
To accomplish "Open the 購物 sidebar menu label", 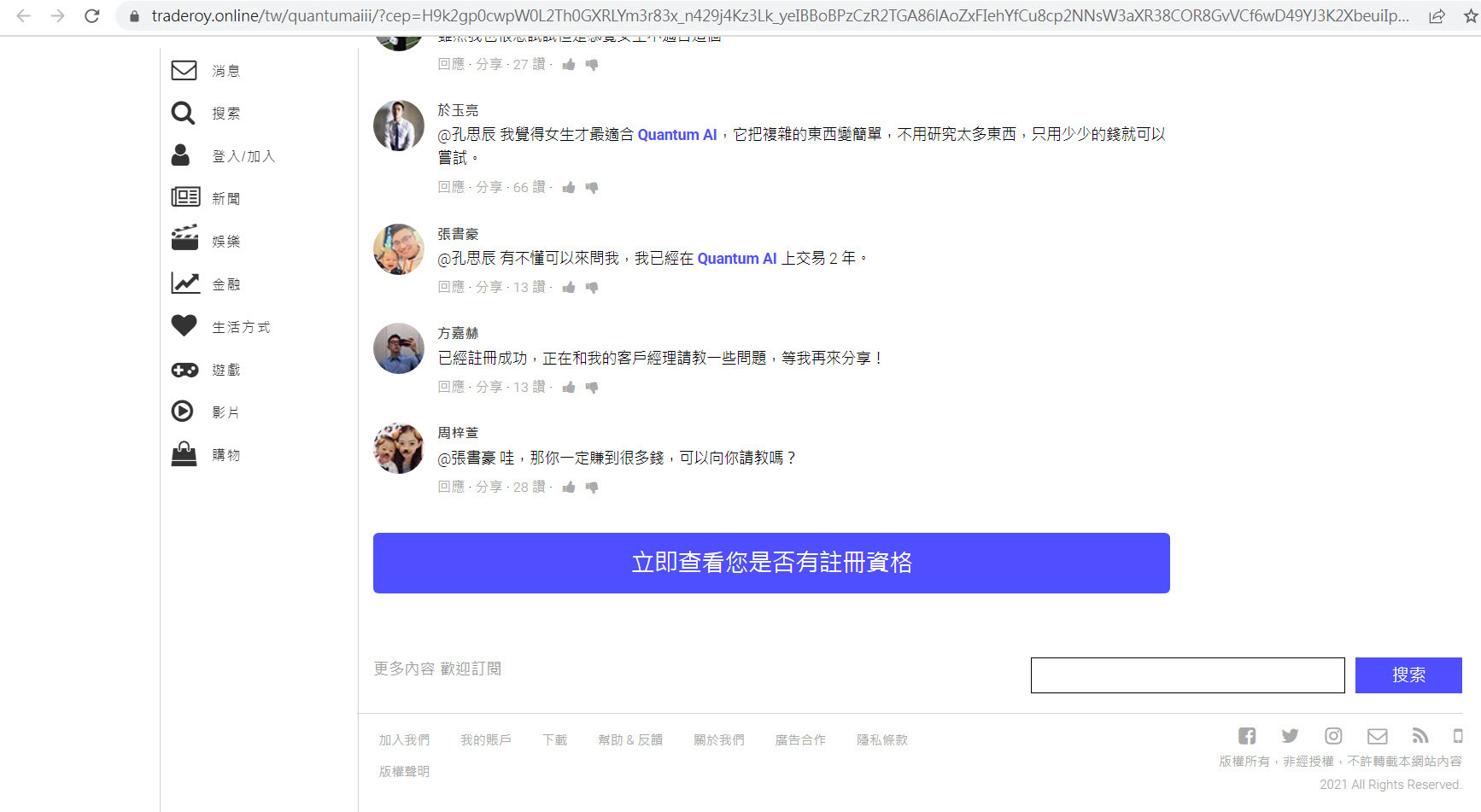I will click(x=226, y=455).
